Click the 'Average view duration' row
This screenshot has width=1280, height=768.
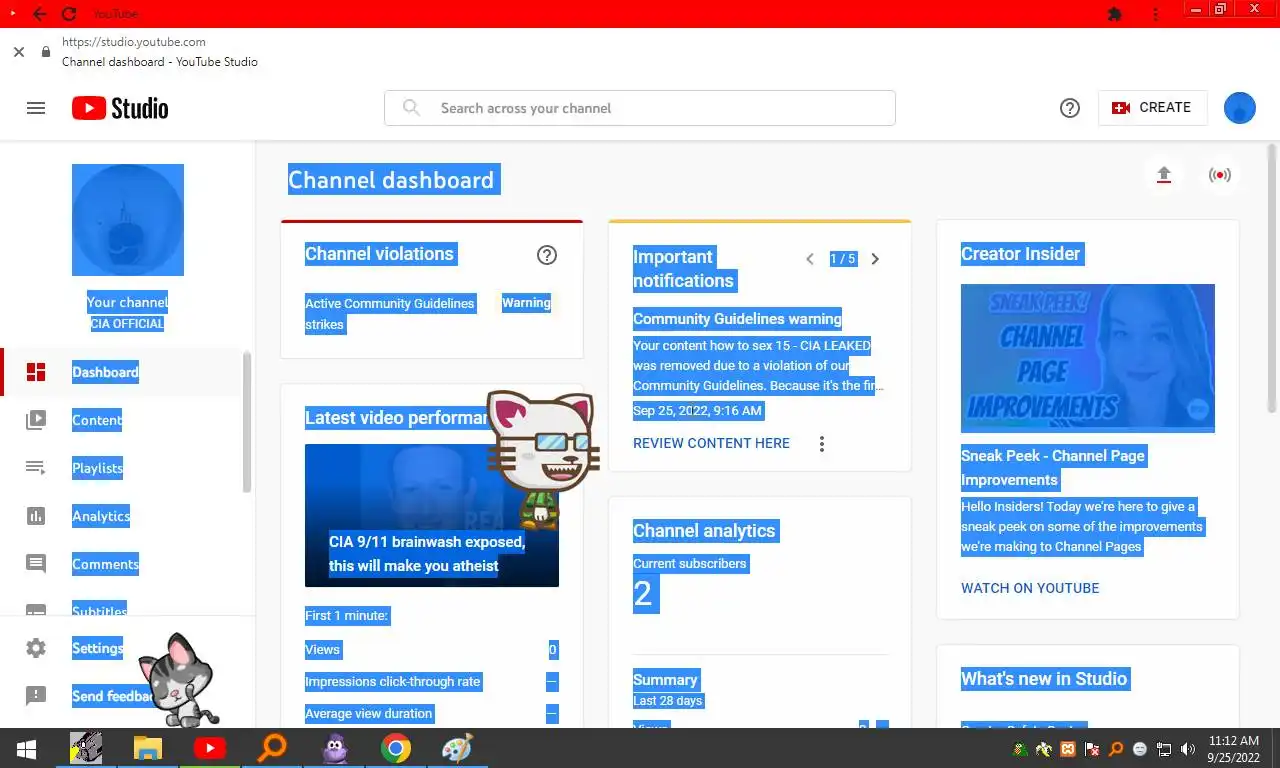432,714
